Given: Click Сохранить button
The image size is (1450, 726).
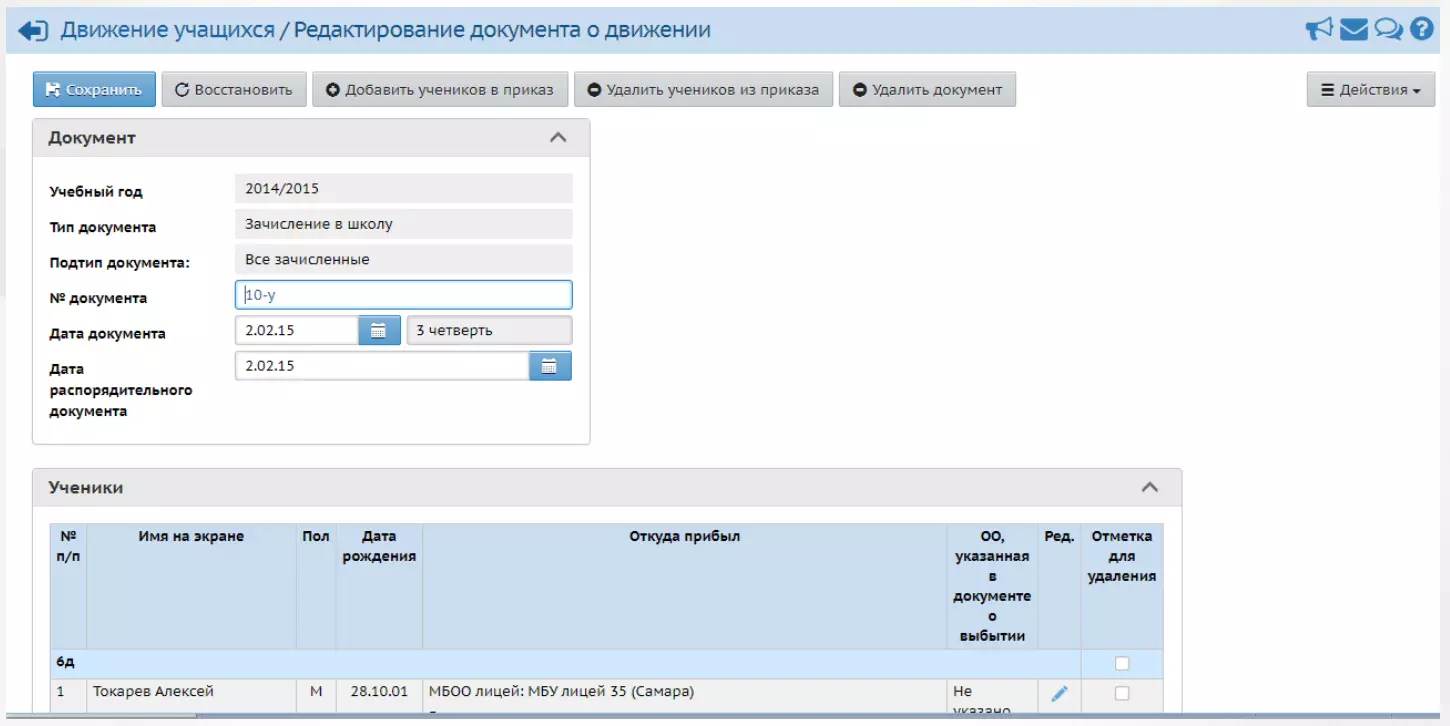Looking at the screenshot, I should [x=94, y=89].
